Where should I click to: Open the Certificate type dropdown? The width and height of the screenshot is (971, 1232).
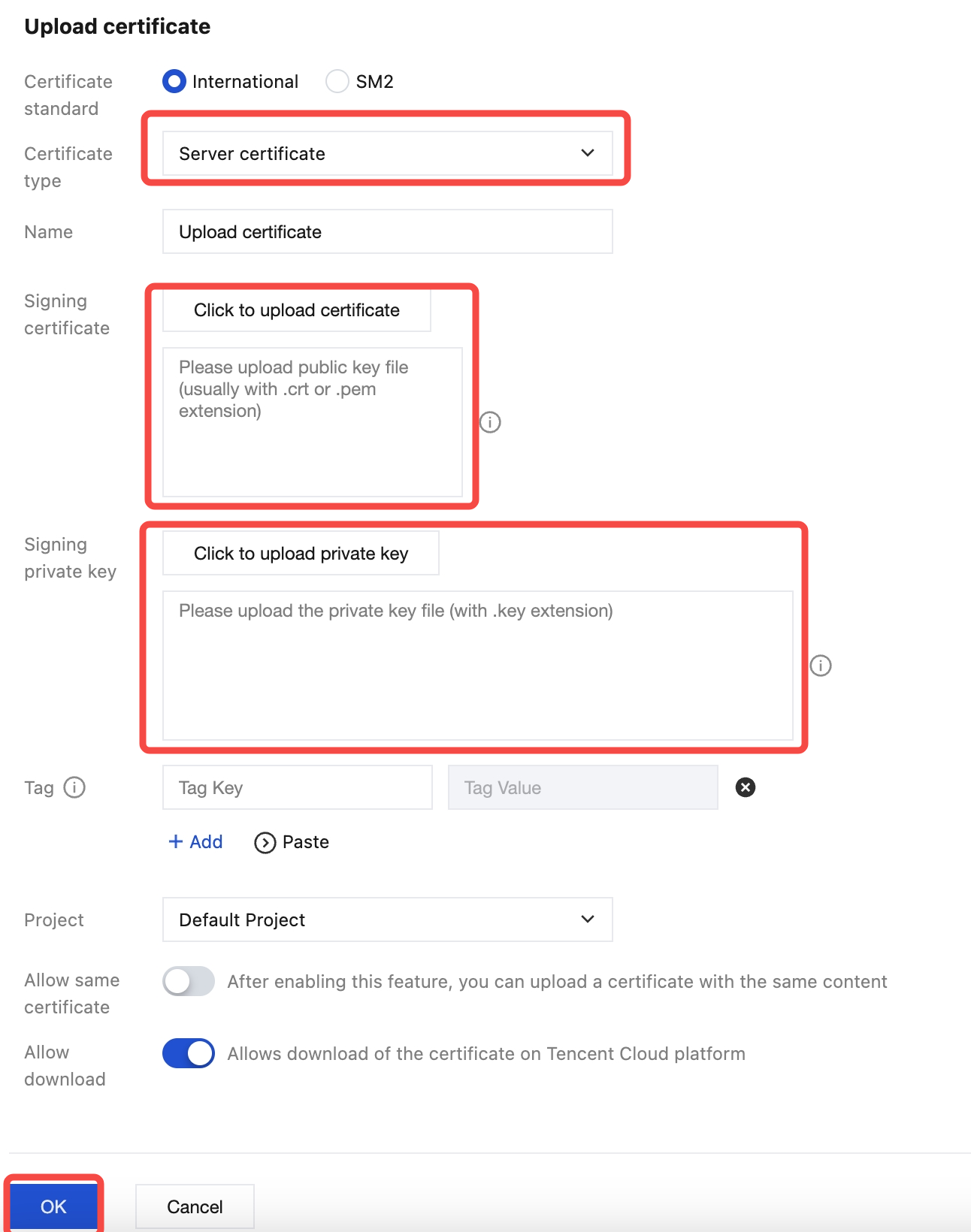[387, 154]
